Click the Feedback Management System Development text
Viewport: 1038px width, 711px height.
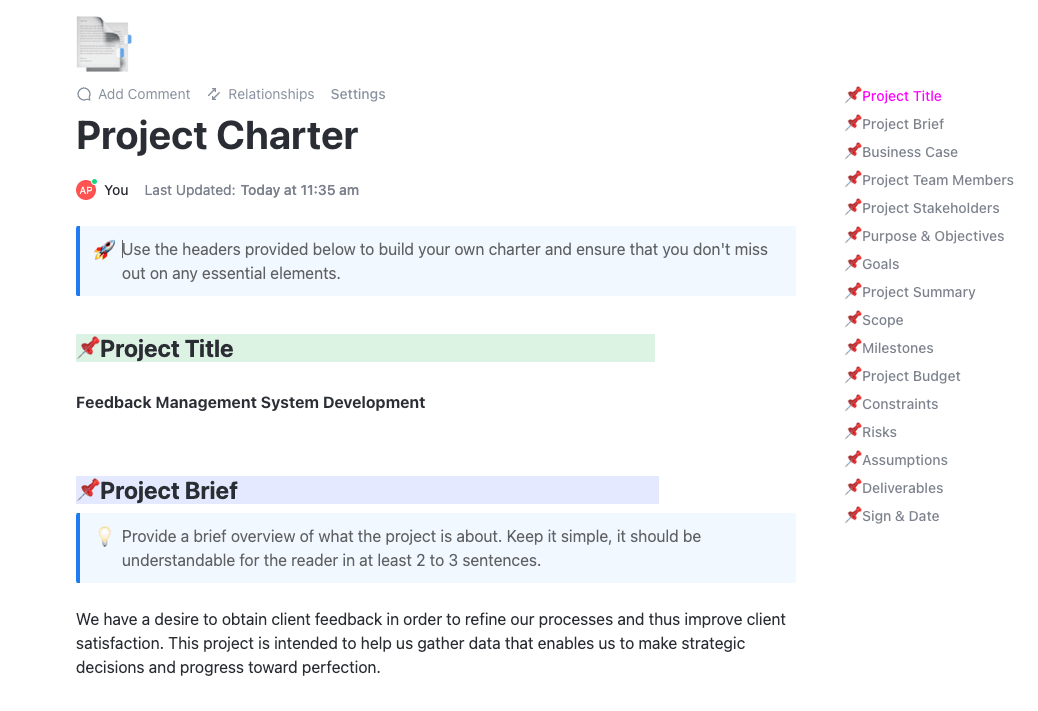click(250, 403)
